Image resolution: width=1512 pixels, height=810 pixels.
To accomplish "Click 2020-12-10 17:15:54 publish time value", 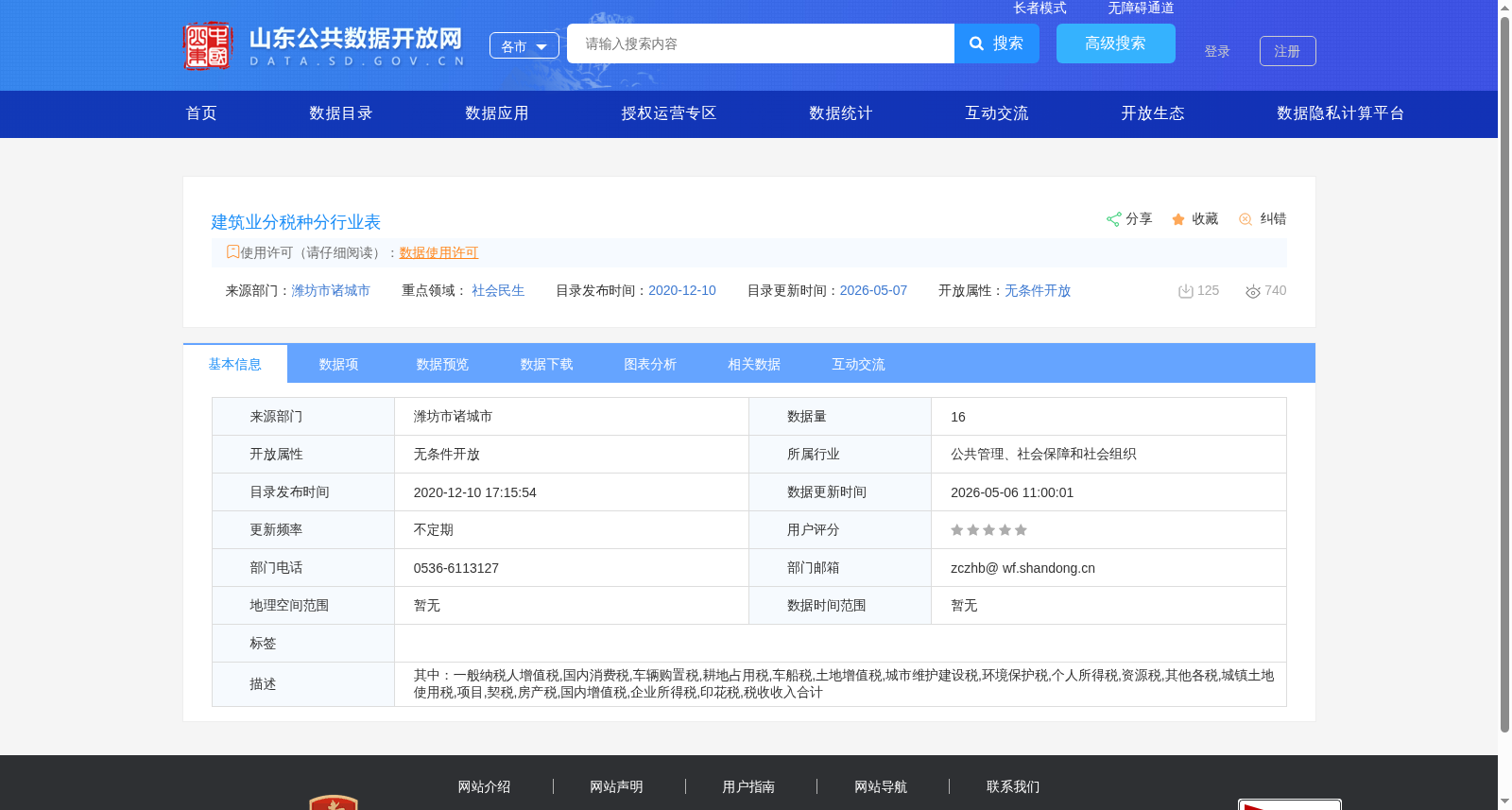I will 475,492.
